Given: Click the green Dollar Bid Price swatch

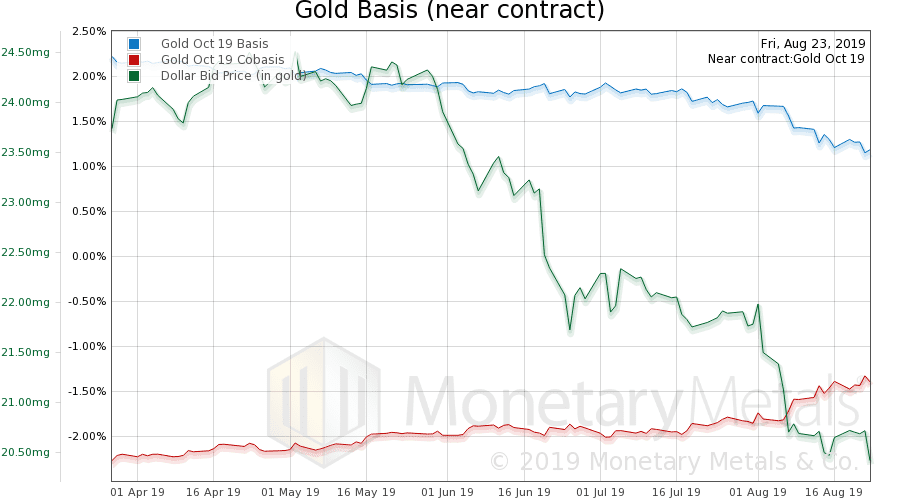Looking at the screenshot, I should point(134,76).
